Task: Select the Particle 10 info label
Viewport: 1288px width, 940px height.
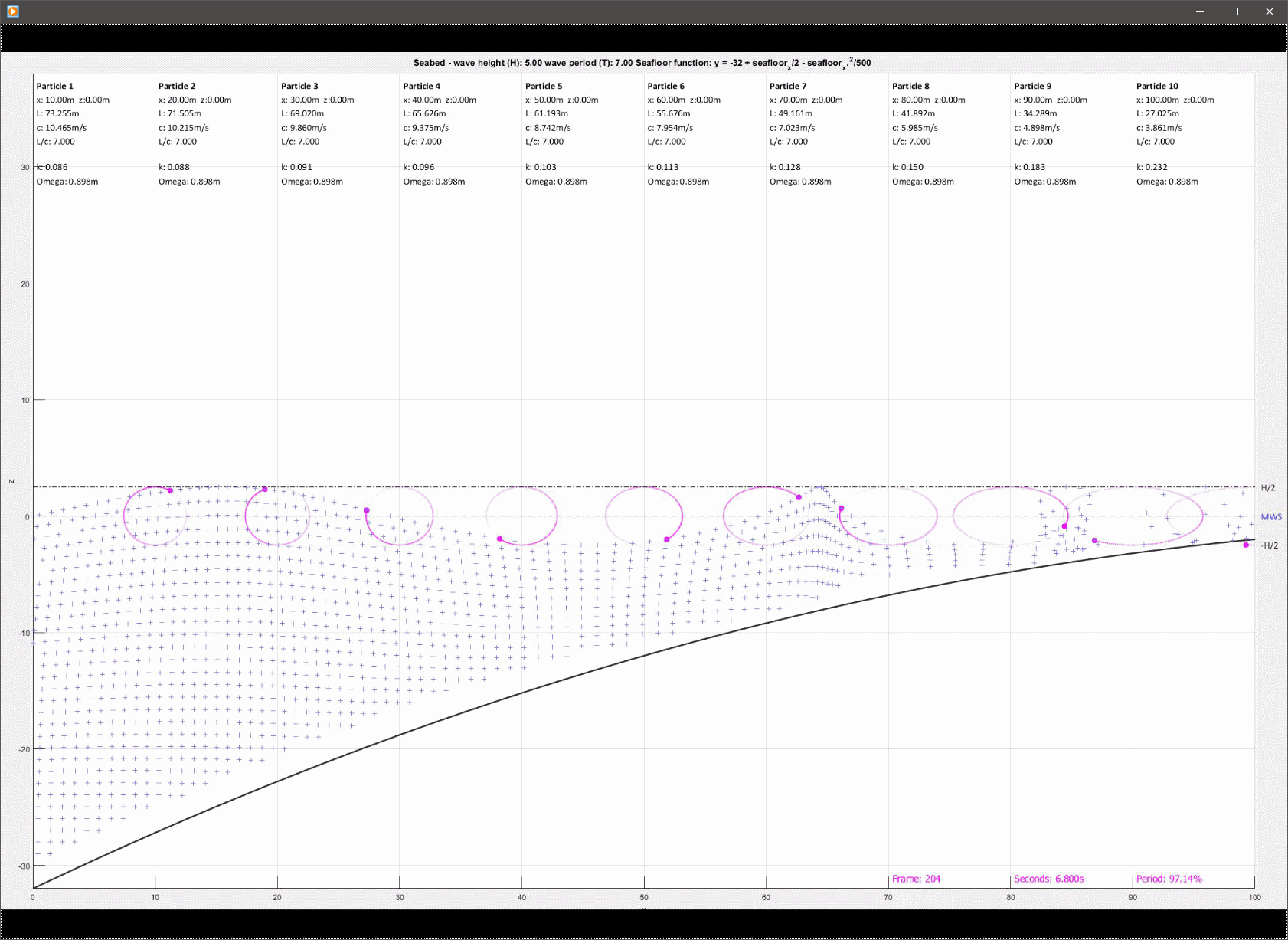Action: click(x=1156, y=86)
